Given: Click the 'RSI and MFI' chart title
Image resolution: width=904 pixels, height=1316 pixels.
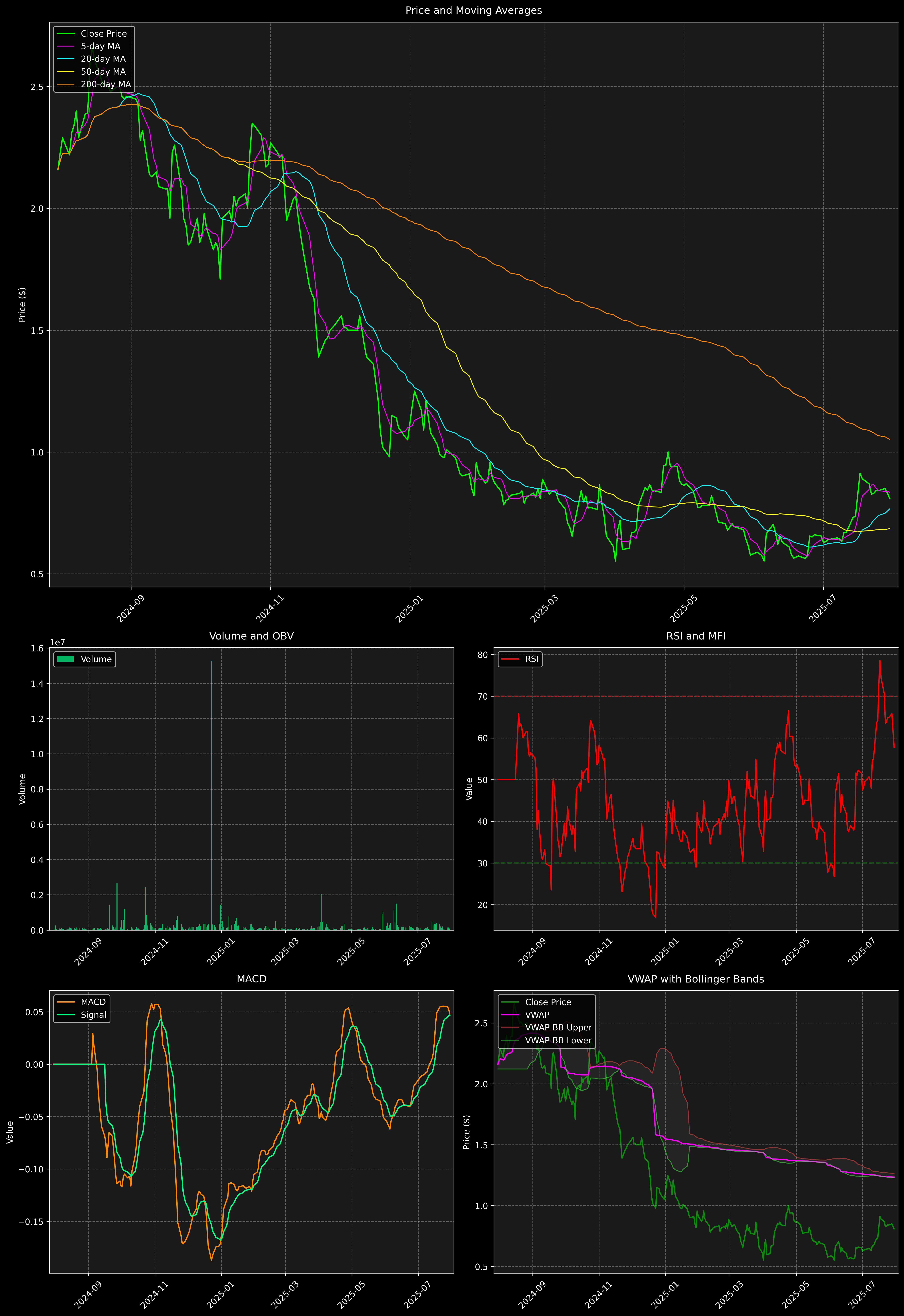Looking at the screenshot, I should tap(695, 636).
